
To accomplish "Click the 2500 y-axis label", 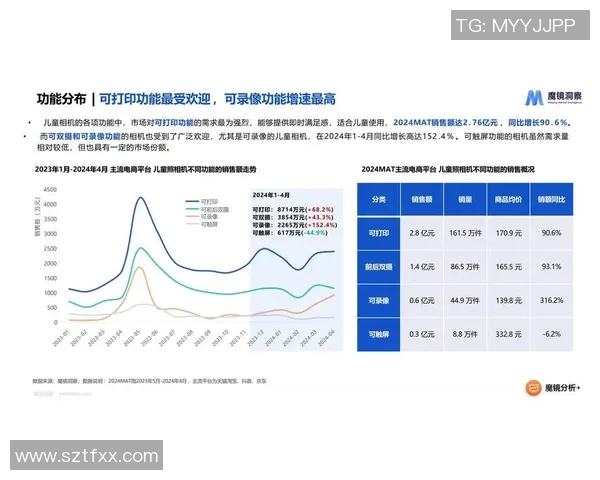I will click(50, 248).
